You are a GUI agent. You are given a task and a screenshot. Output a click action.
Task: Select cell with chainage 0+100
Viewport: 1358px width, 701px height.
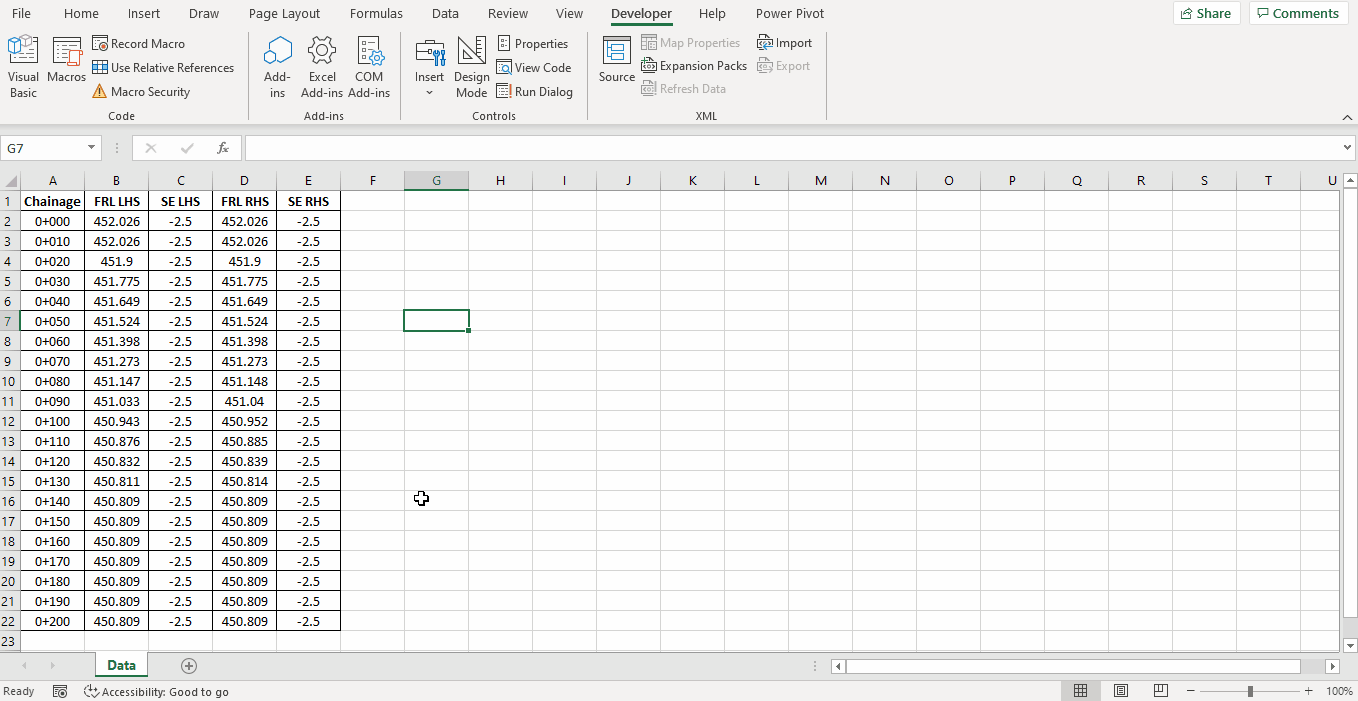[52, 421]
